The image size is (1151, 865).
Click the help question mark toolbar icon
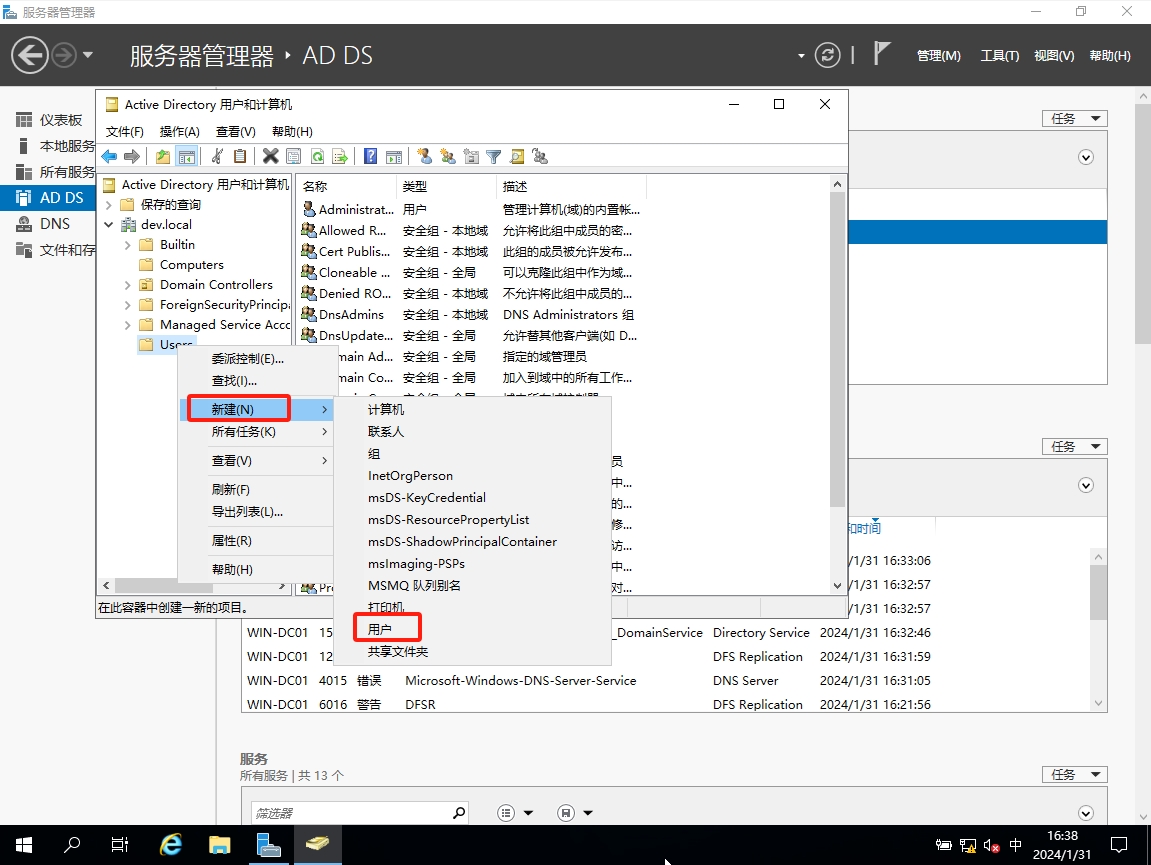click(x=370, y=156)
